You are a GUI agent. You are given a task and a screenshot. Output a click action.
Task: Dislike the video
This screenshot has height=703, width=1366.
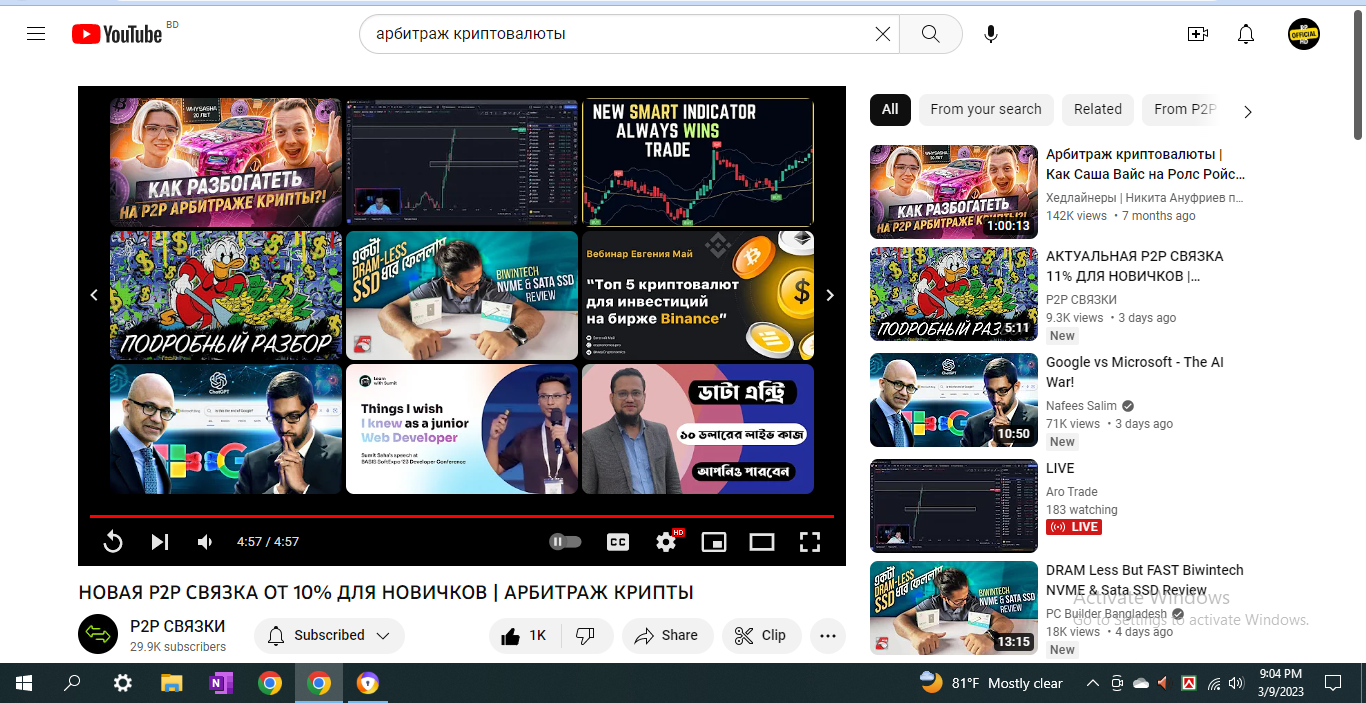(587, 635)
